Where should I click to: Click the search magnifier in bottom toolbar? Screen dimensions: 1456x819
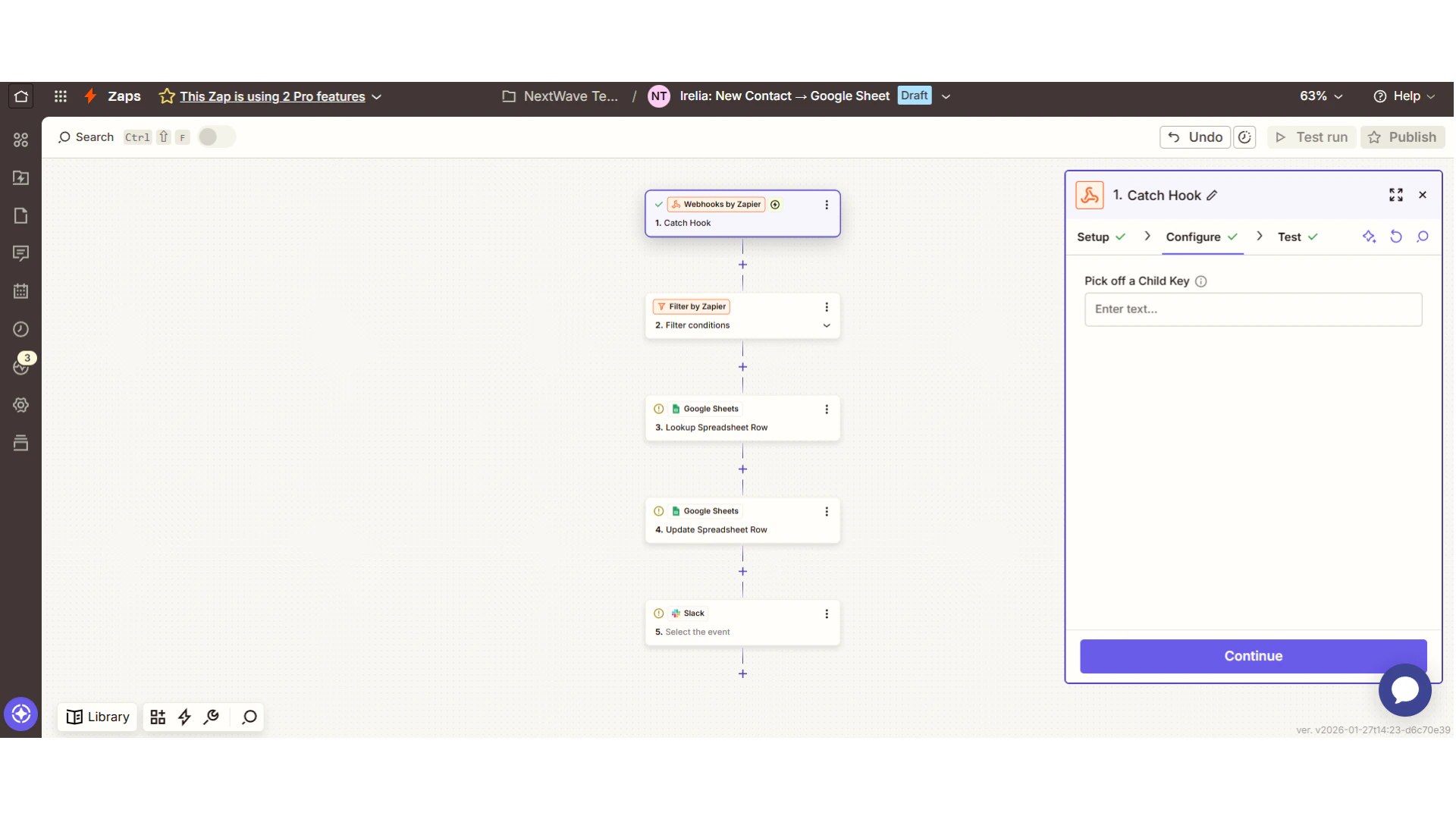[x=248, y=717]
